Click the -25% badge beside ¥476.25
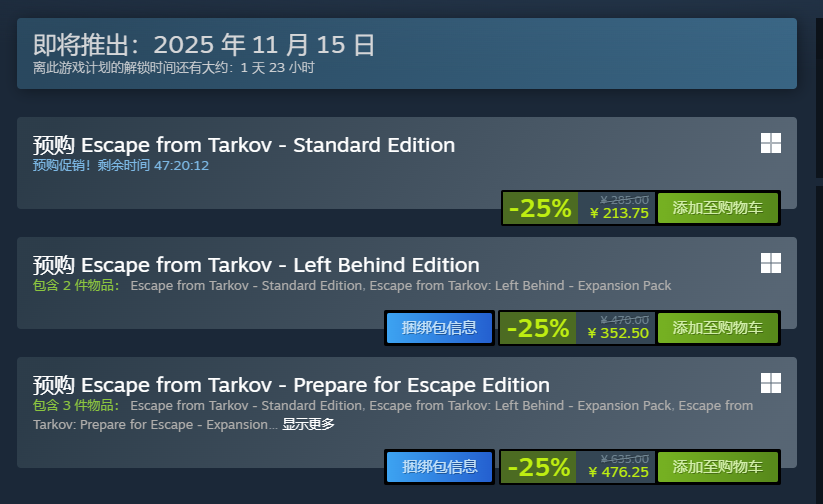823x504 pixels. (540, 467)
